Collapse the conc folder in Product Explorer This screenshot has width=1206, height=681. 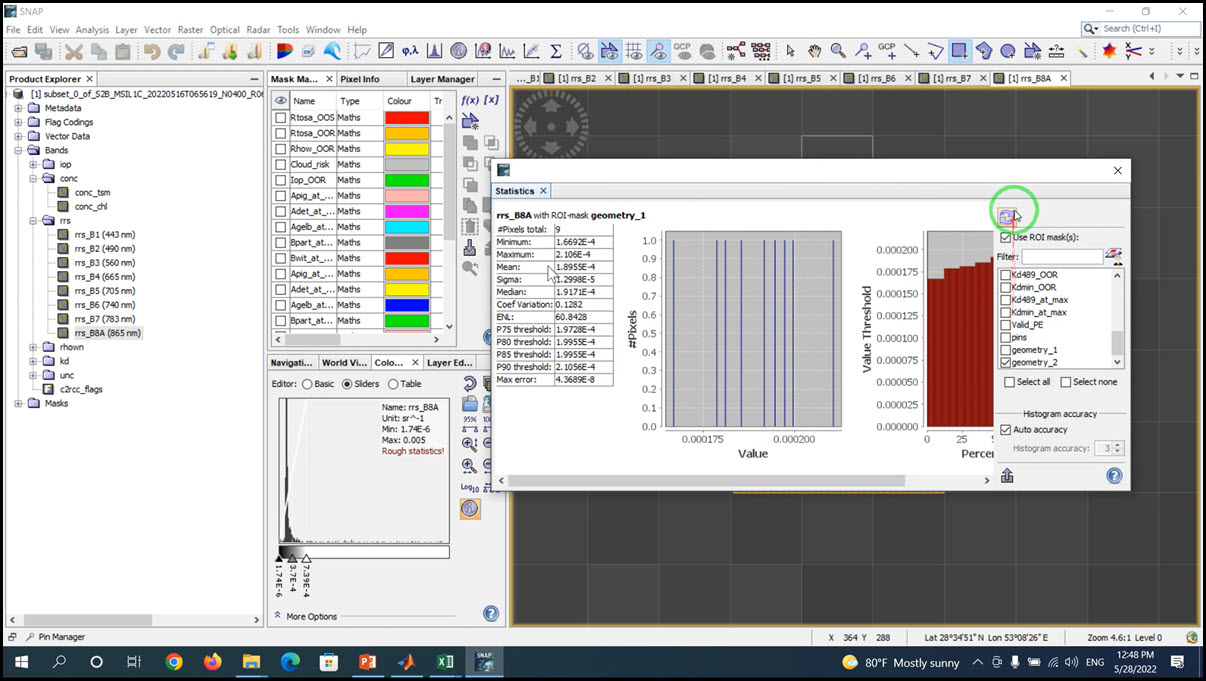33,179
